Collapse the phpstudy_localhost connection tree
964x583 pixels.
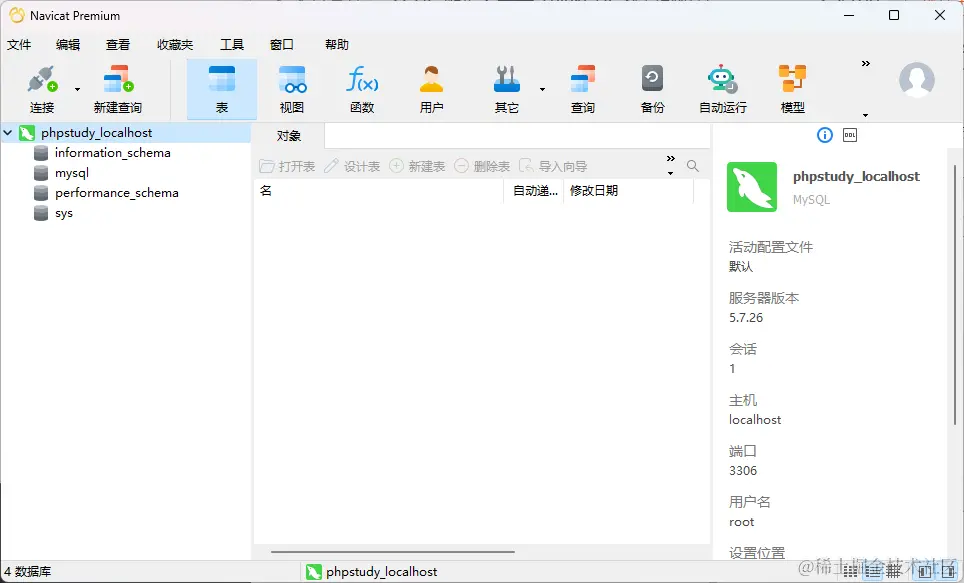(x=8, y=132)
